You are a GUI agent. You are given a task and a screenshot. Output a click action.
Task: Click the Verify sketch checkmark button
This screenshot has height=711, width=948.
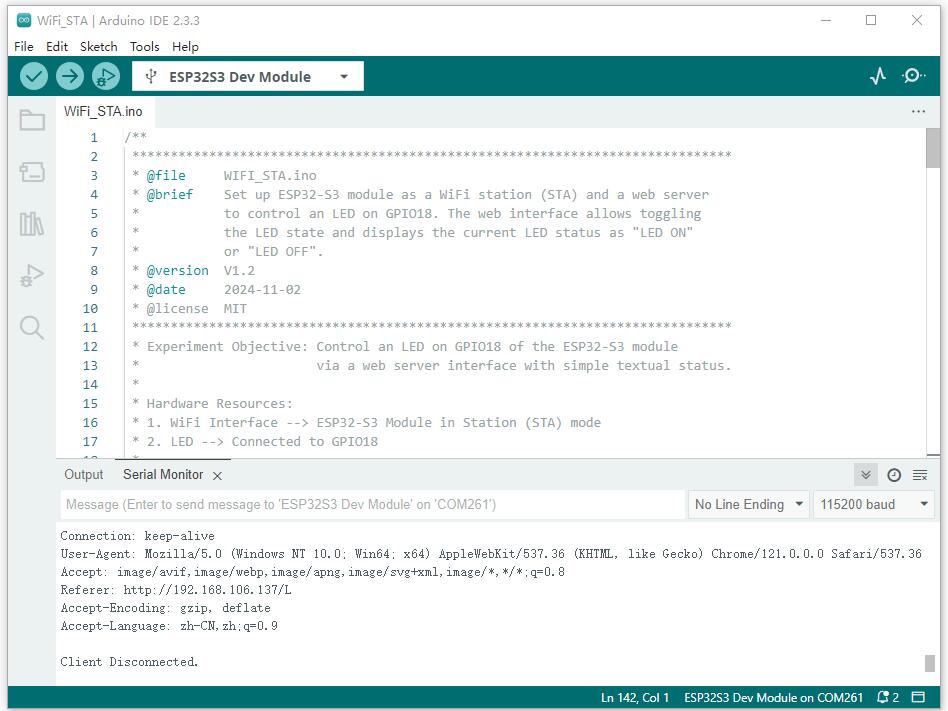[34, 76]
